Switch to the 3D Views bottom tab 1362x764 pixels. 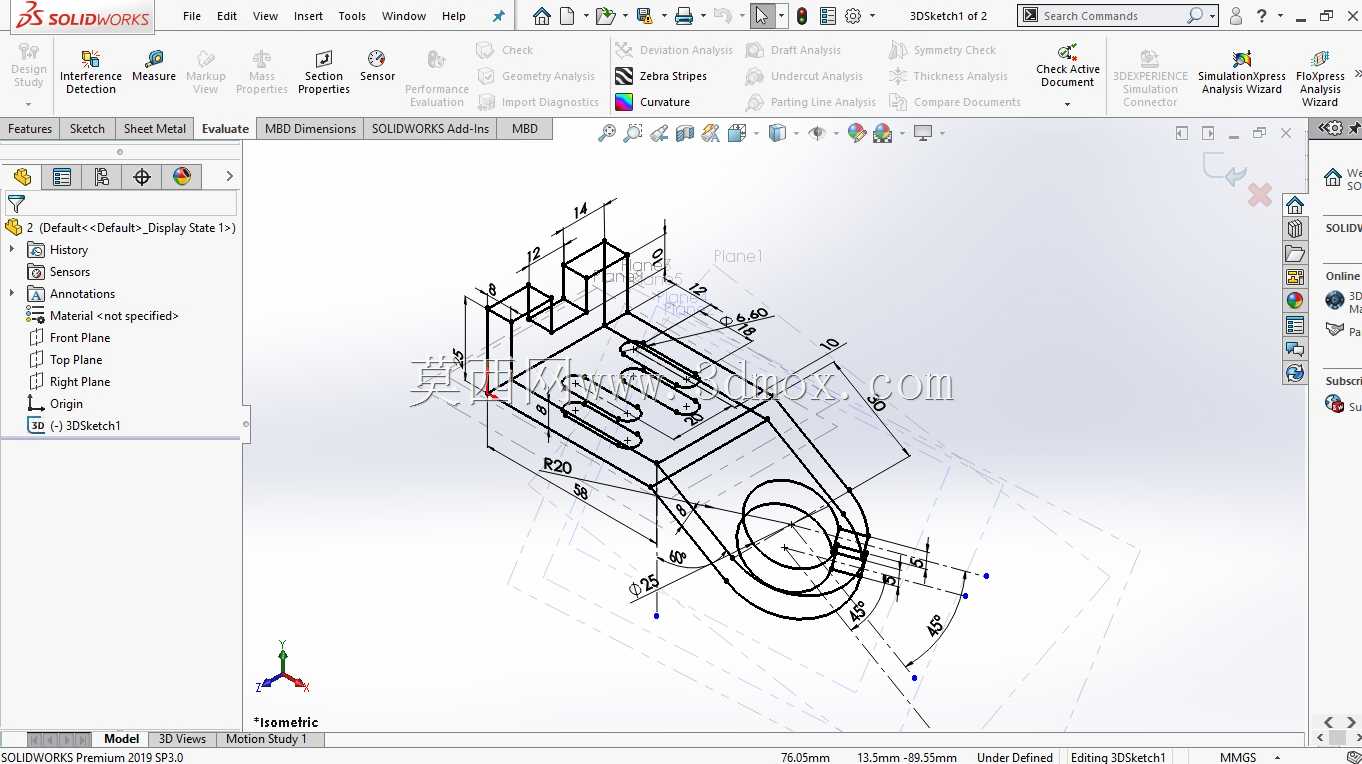pos(182,739)
